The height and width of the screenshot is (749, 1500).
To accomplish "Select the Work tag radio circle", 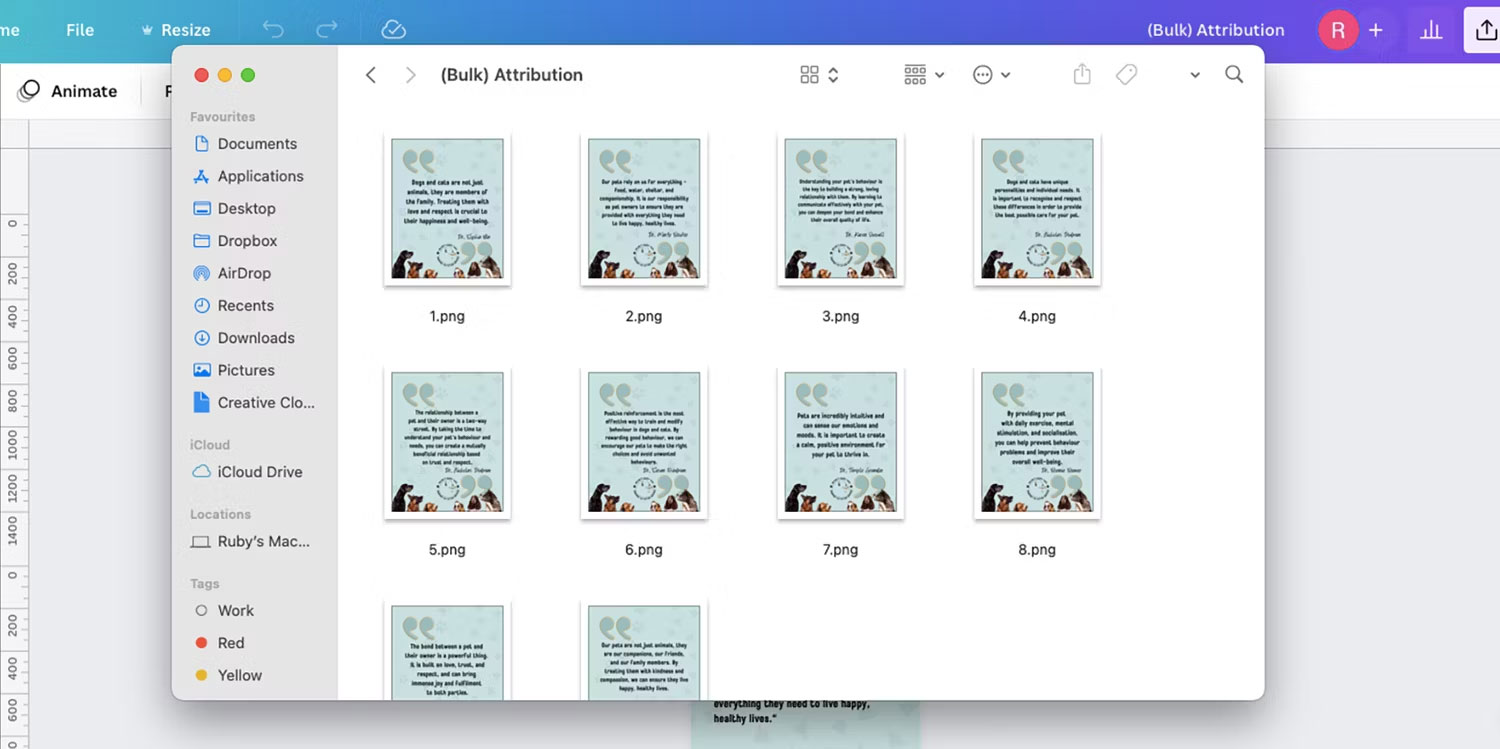I will coord(203,610).
